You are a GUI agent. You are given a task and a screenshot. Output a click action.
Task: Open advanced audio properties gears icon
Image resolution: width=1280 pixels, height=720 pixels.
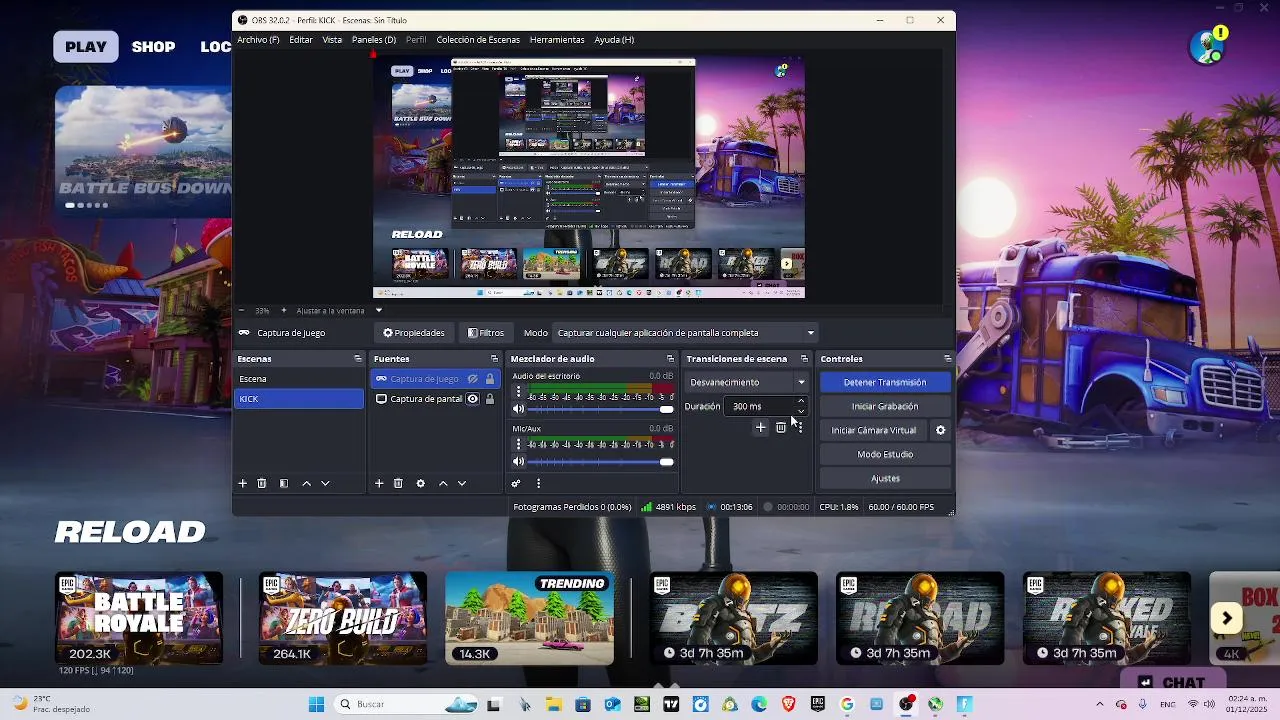(x=516, y=483)
